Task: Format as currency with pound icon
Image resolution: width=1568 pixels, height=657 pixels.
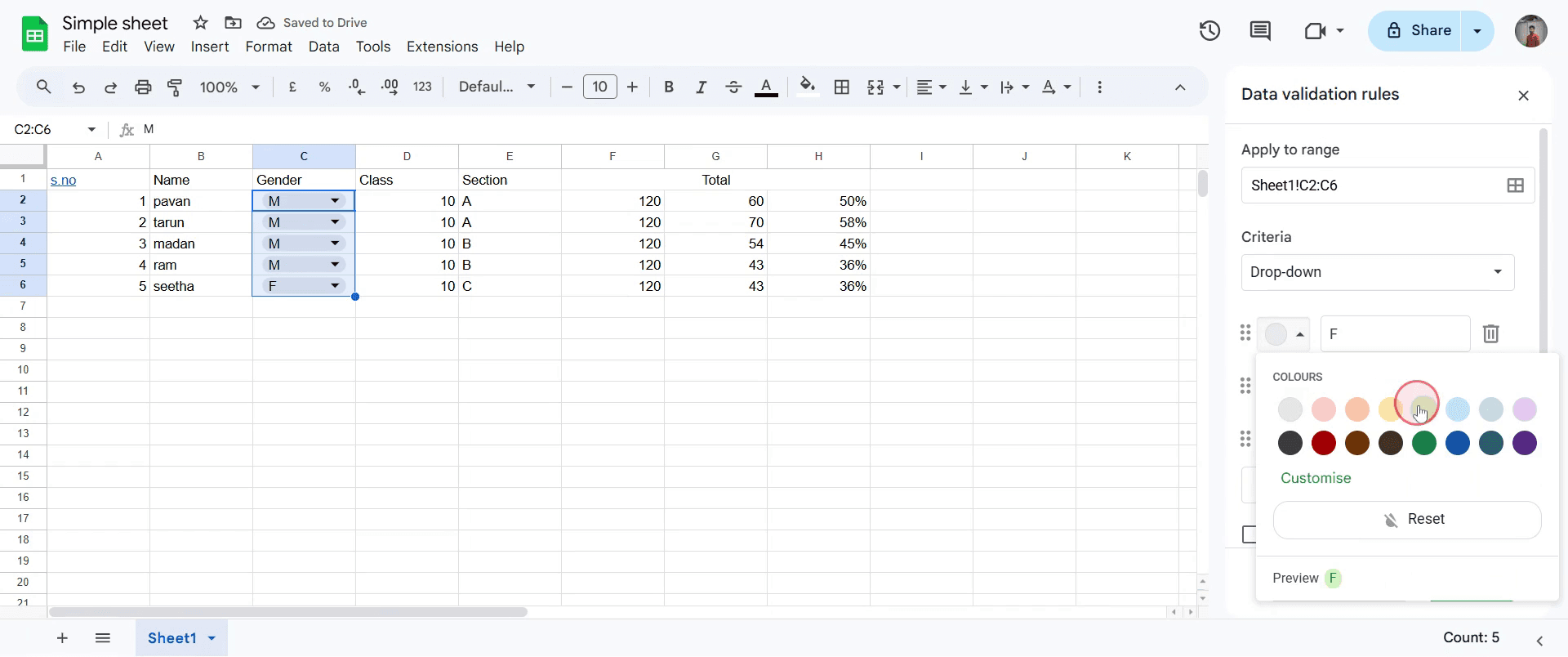Action: pyautogui.click(x=292, y=87)
